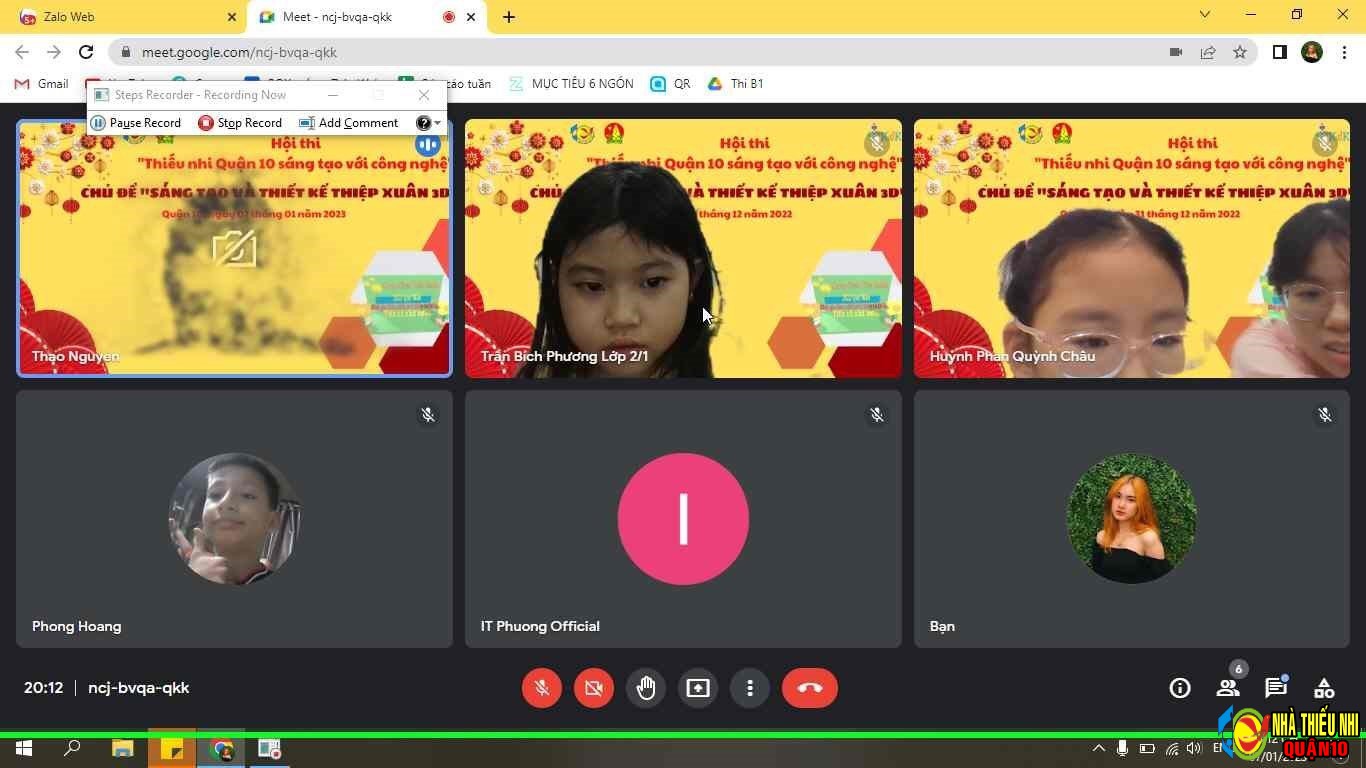Select Thao Nguyen's video tile
Screen dimensions: 1366x768
(234, 248)
